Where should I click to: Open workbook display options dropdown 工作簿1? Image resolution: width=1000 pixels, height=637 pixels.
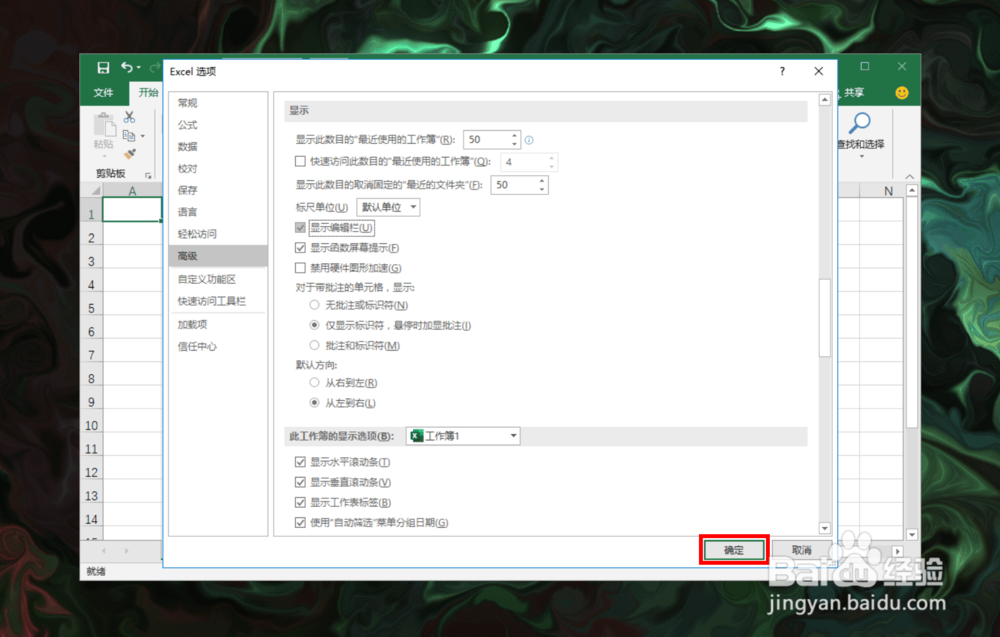pos(463,436)
